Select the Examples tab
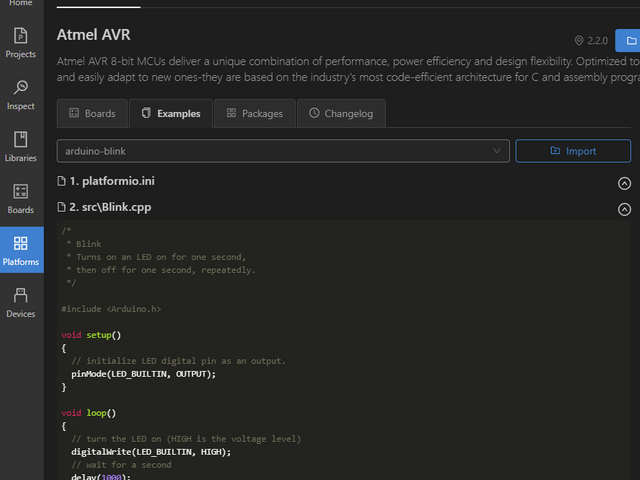Viewport: 640px width, 480px height. (x=170, y=114)
